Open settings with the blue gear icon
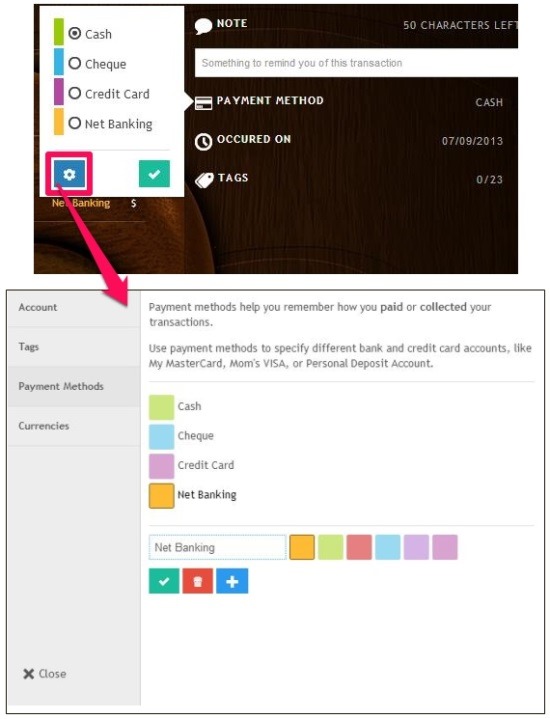Image resolution: width=550 pixels, height=719 pixels. click(x=69, y=174)
